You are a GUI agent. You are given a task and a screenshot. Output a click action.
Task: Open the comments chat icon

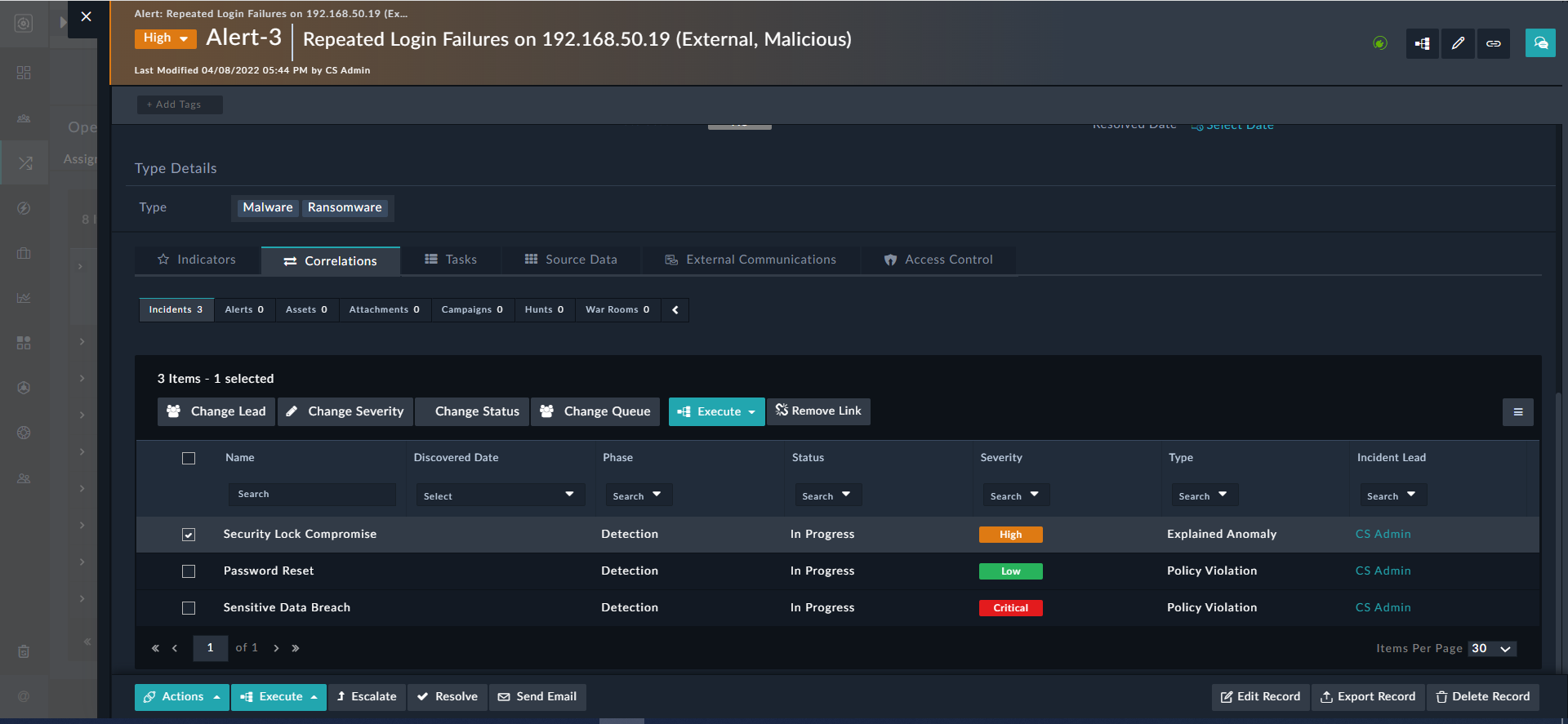(x=1540, y=43)
